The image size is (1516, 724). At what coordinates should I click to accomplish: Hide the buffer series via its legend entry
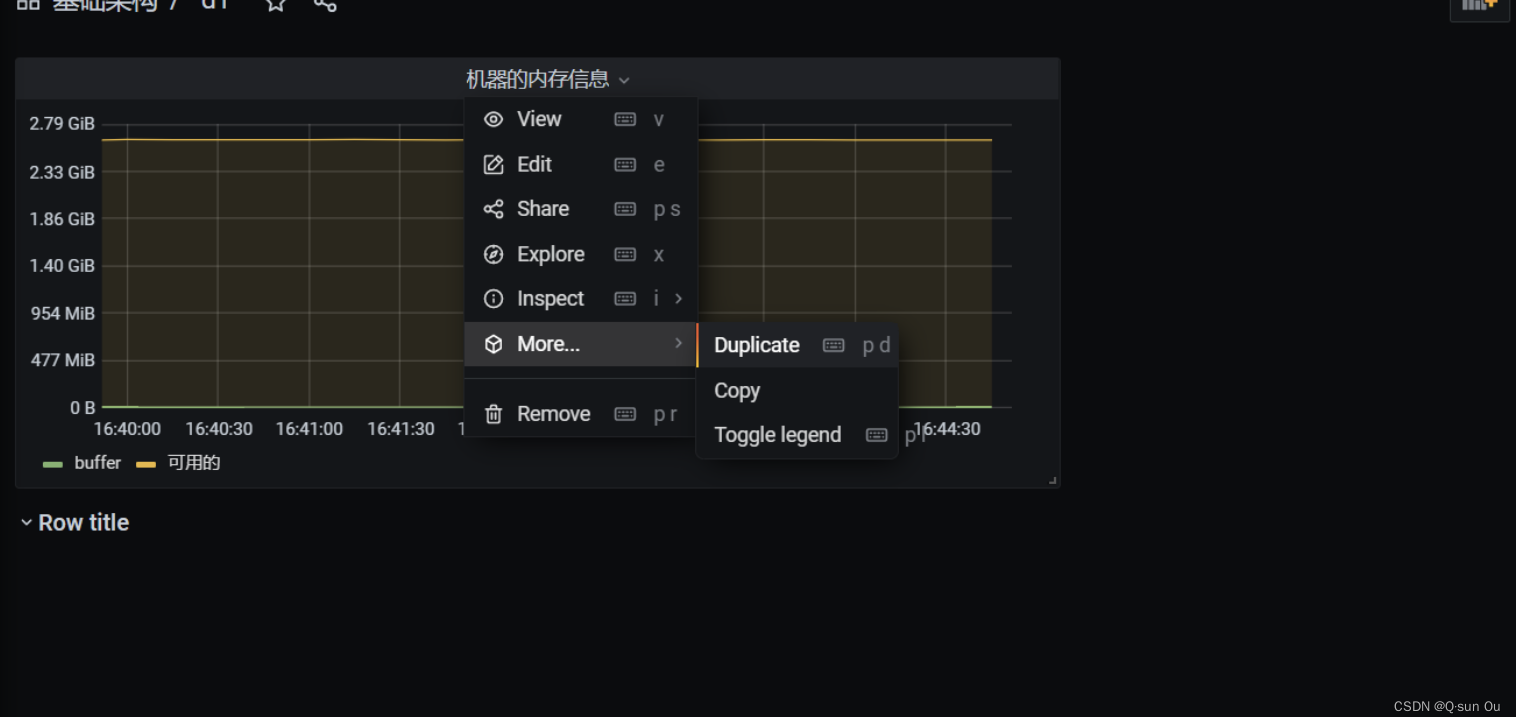97,462
